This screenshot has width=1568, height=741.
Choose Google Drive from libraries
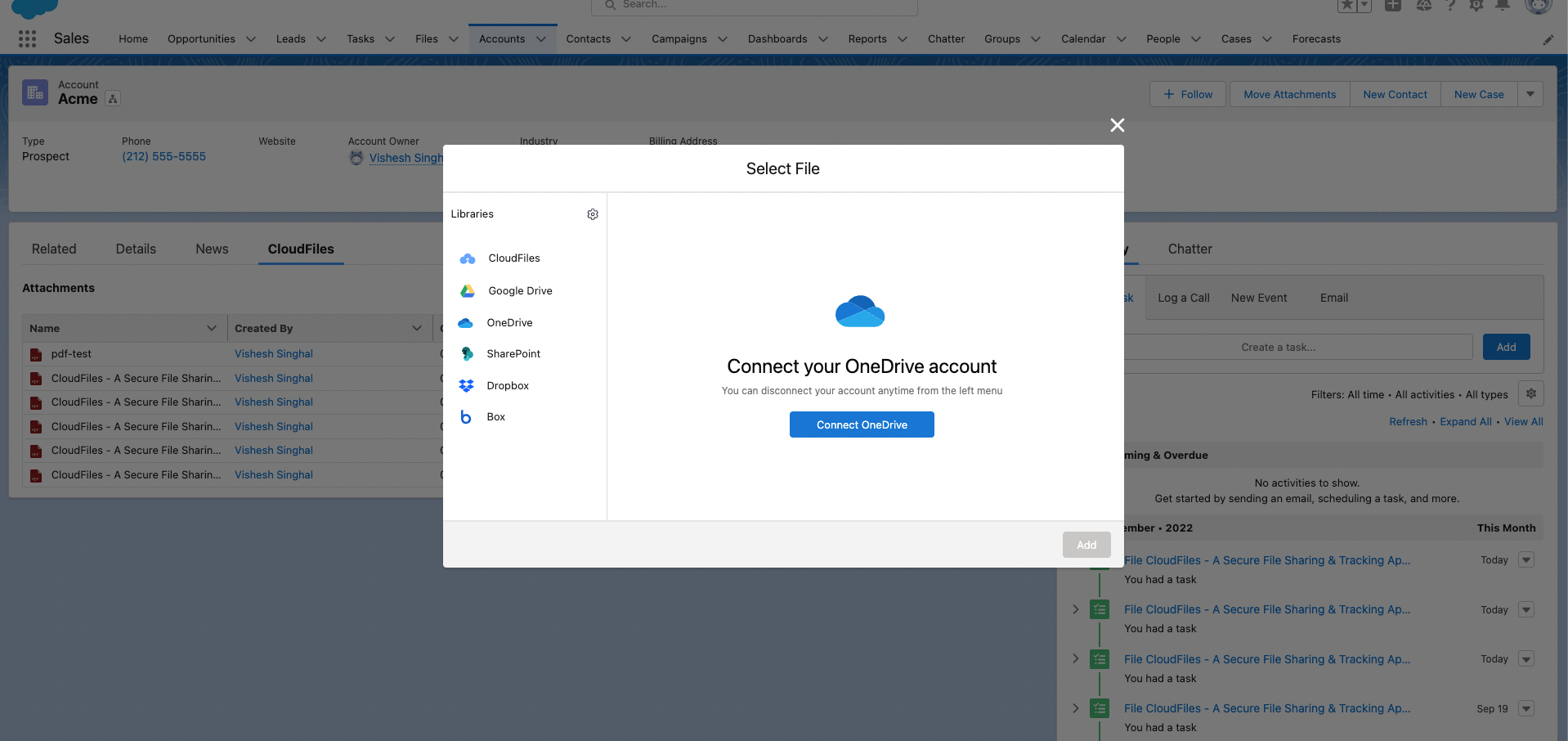(x=520, y=291)
